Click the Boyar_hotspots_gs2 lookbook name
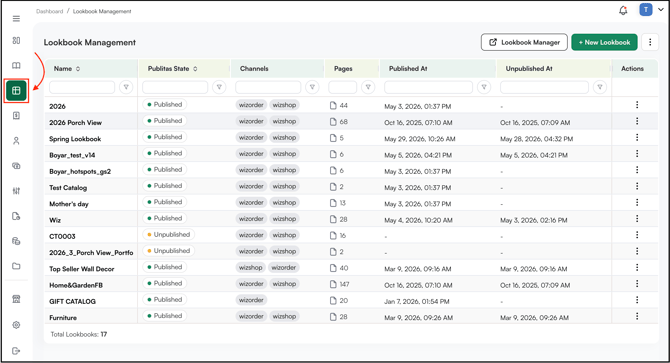This screenshot has width=670, height=363. [x=80, y=172]
